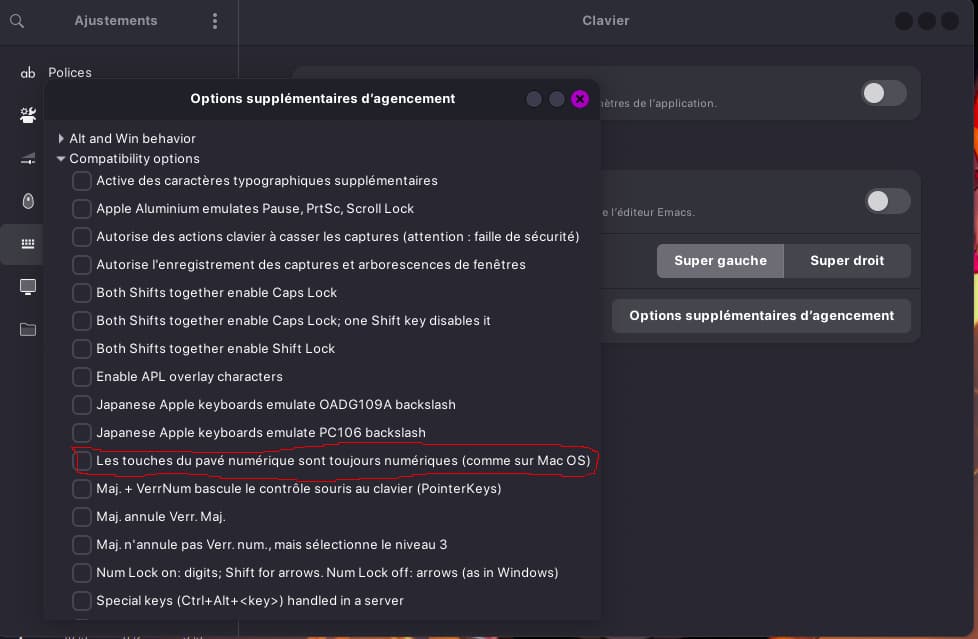Check 'Les touches du pavé numérique' option

point(82,461)
